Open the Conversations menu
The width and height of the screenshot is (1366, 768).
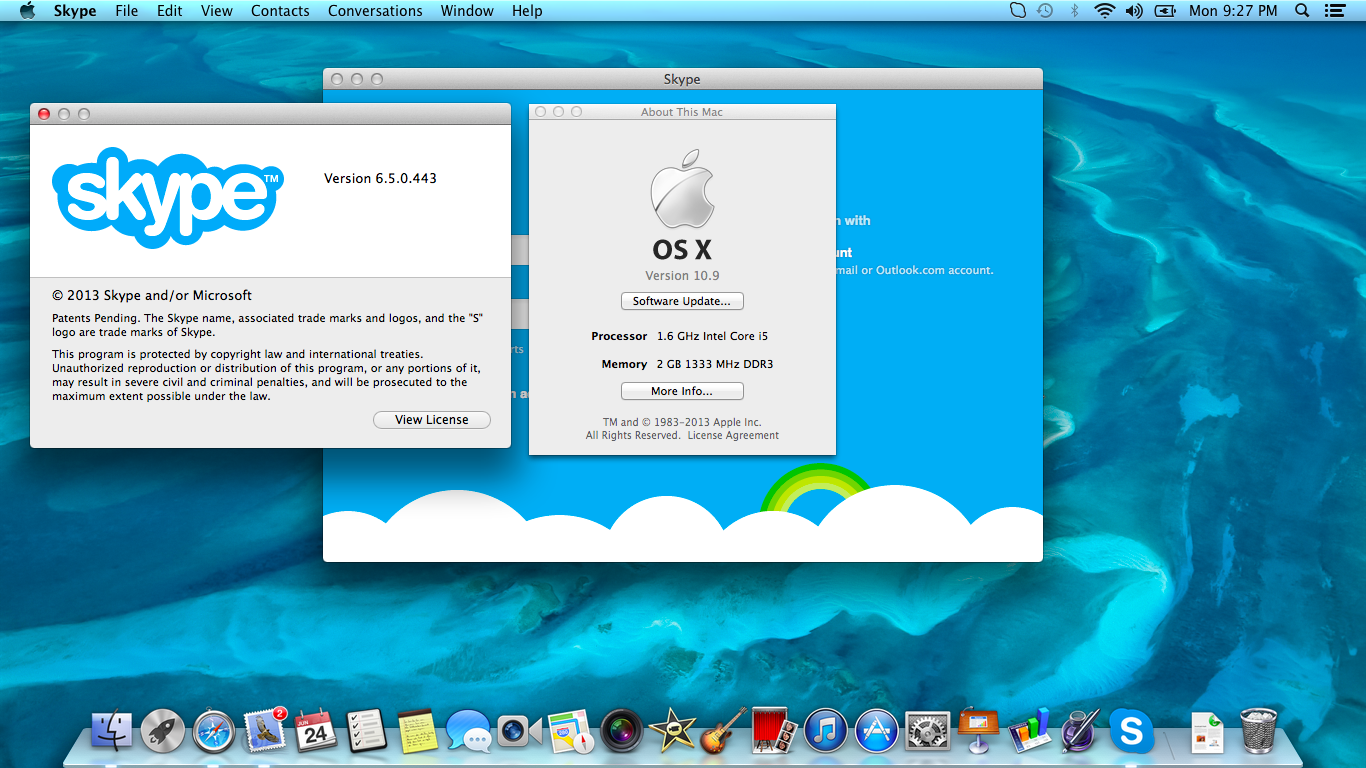(x=375, y=11)
